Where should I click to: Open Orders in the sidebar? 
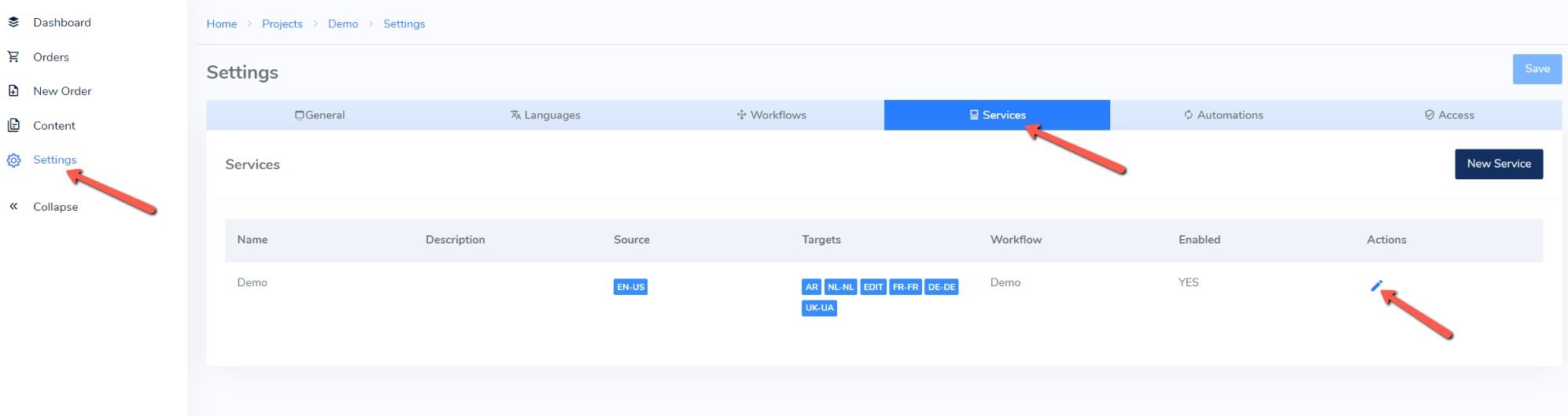tap(51, 57)
